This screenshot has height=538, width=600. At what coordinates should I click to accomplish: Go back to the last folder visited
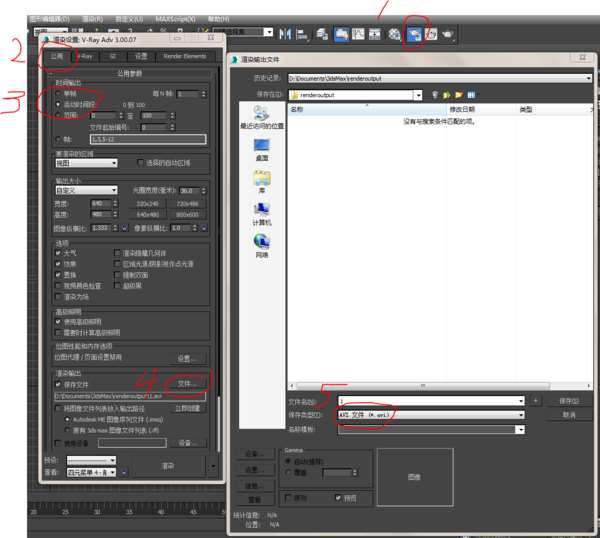coord(435,95)
